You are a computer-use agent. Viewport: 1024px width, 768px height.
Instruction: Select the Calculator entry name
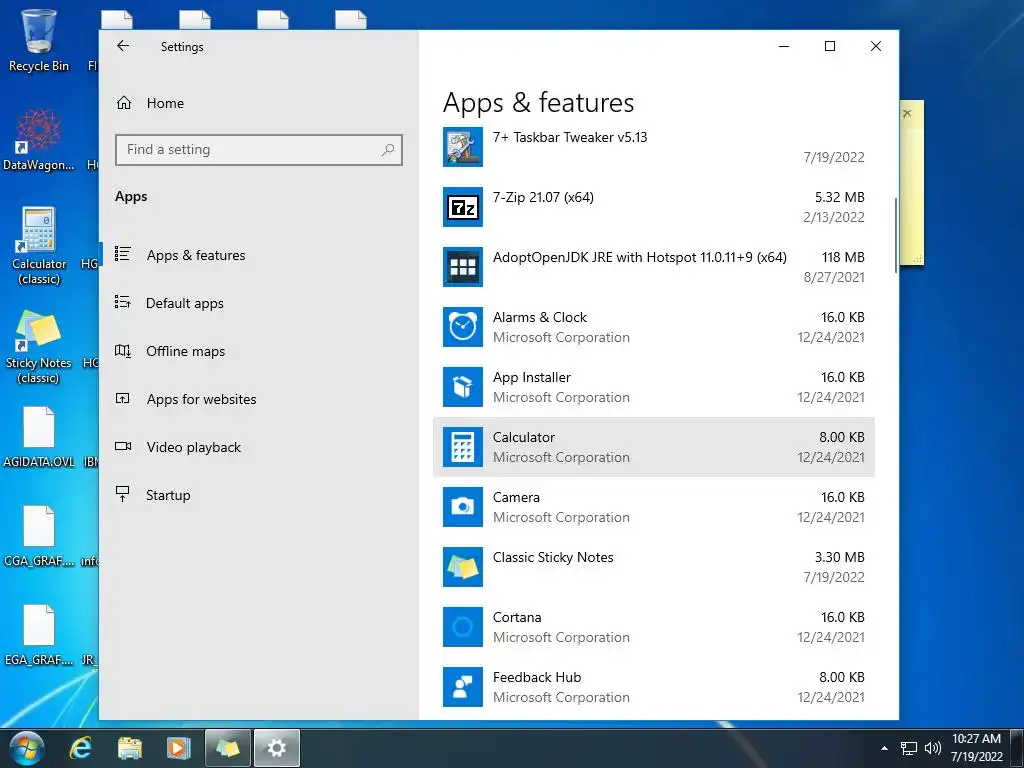coord(524,438)
